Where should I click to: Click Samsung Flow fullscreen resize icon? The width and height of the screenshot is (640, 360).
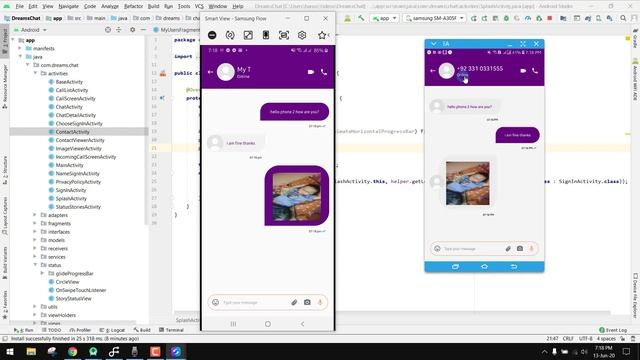click(x=248, y=35)
